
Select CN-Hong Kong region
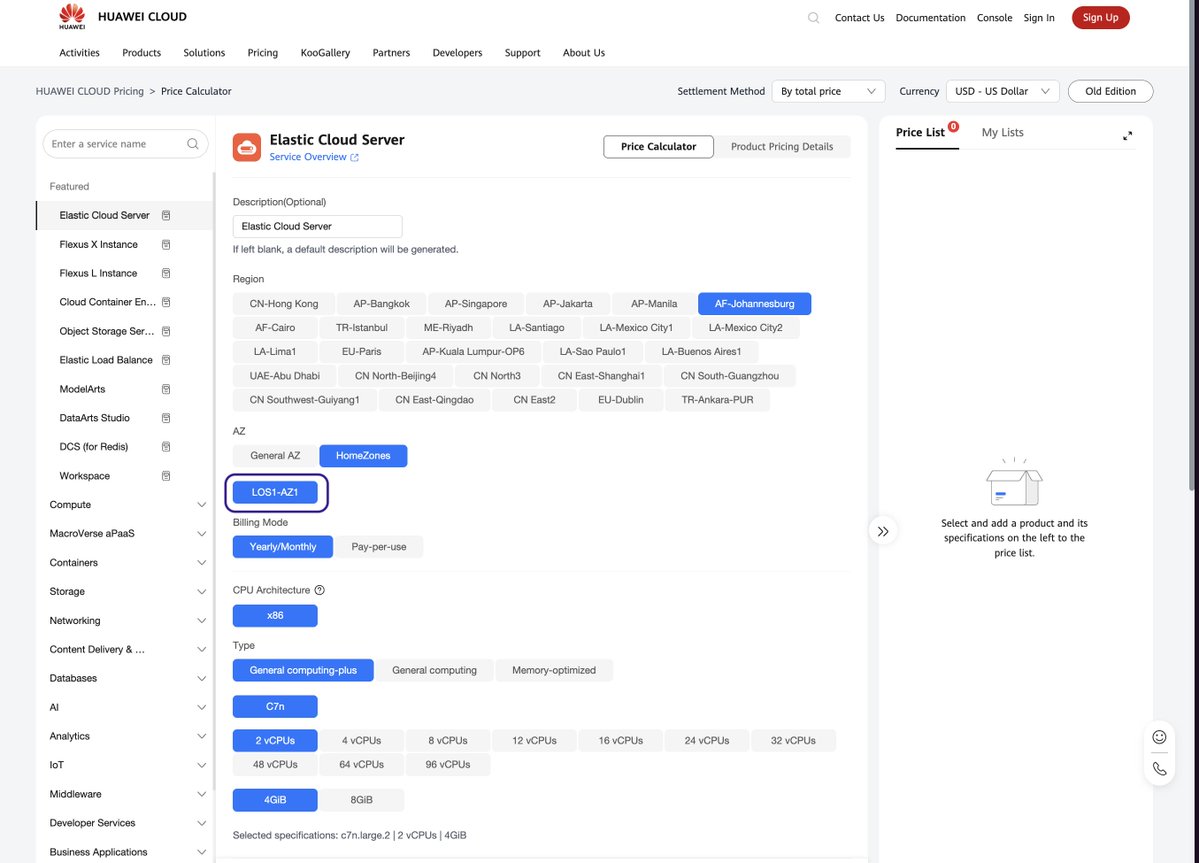click(x=284, y=303)
